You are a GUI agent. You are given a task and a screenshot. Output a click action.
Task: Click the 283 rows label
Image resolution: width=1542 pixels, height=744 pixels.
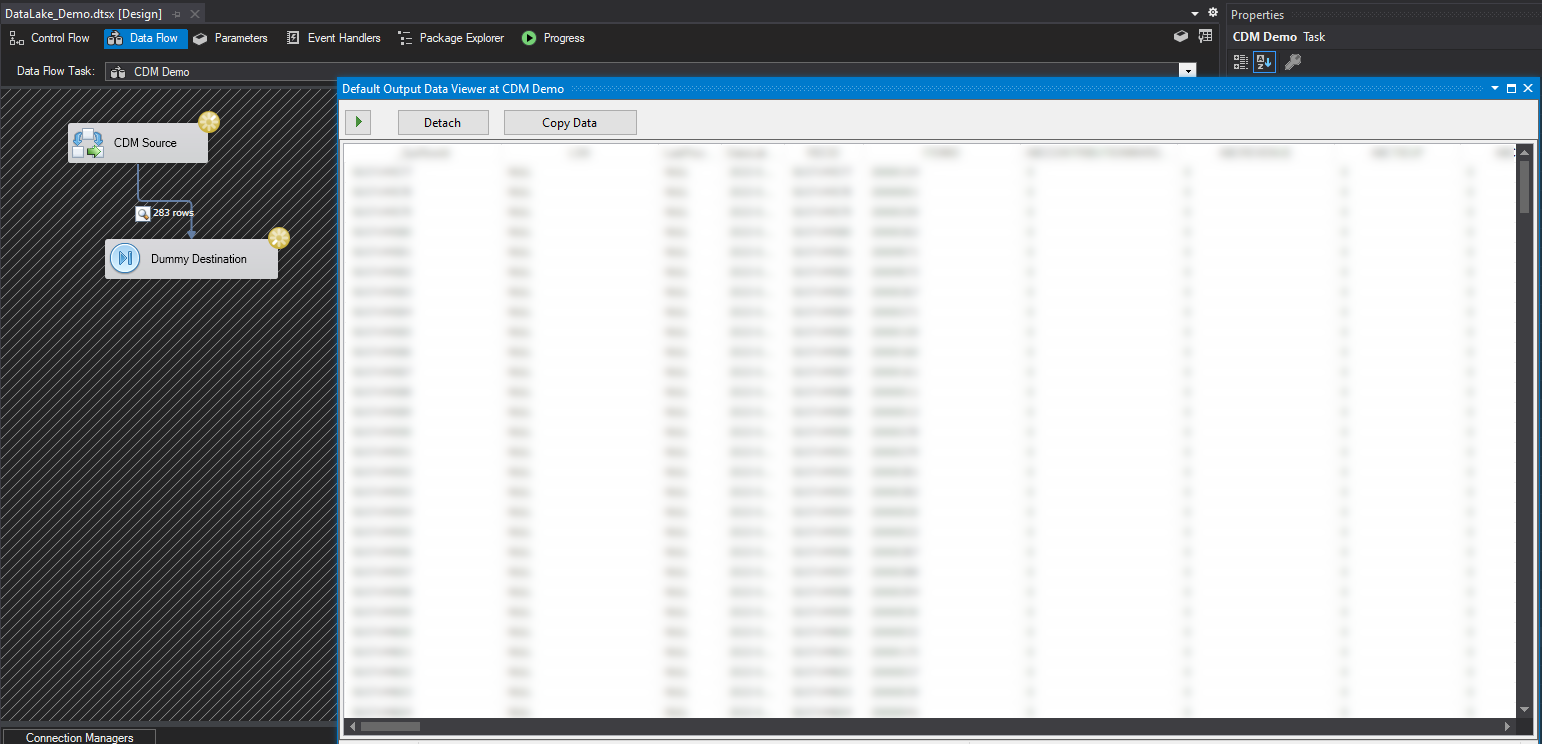point(173,213)
